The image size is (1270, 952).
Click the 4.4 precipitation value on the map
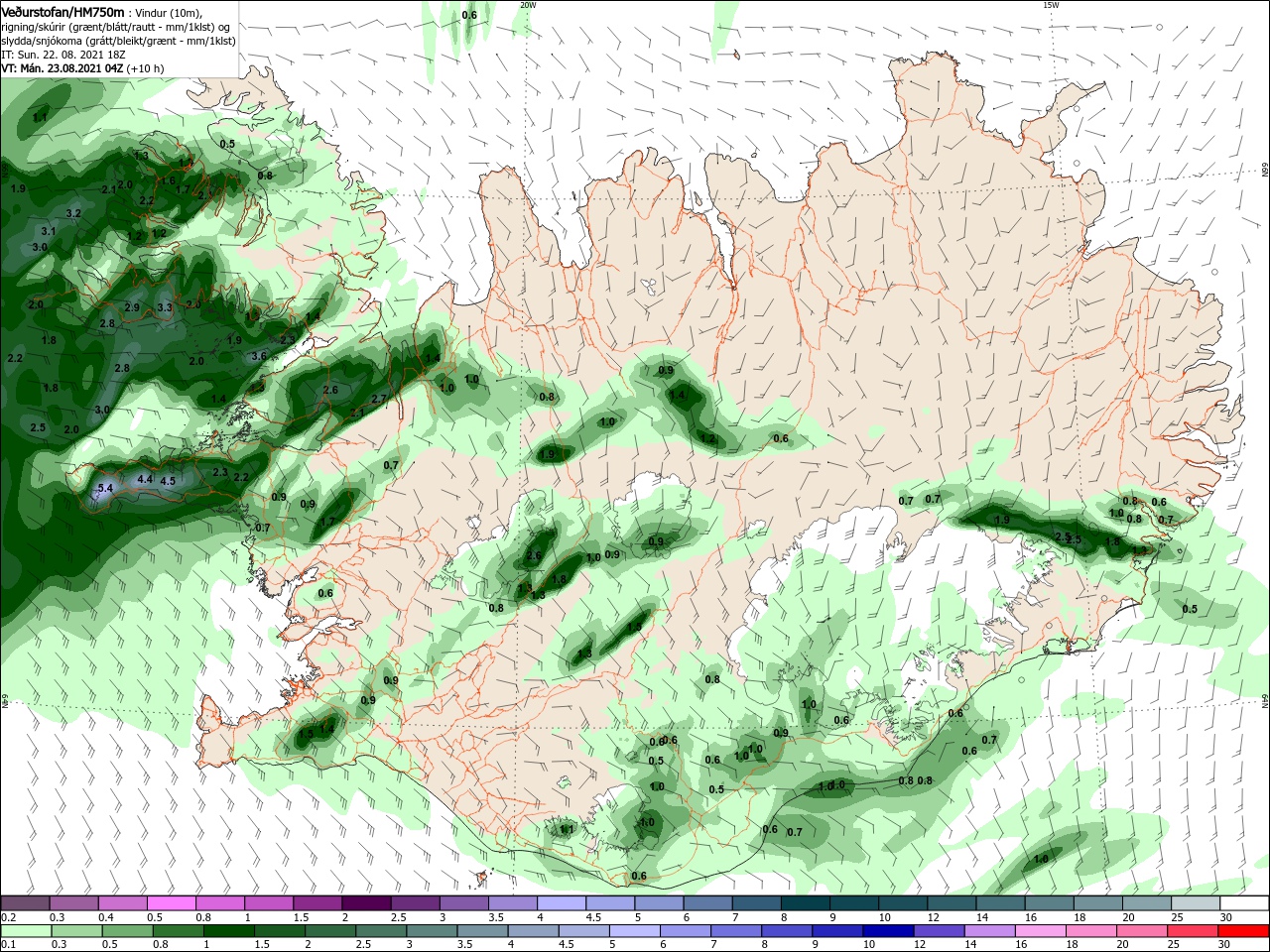pos(145,479)
